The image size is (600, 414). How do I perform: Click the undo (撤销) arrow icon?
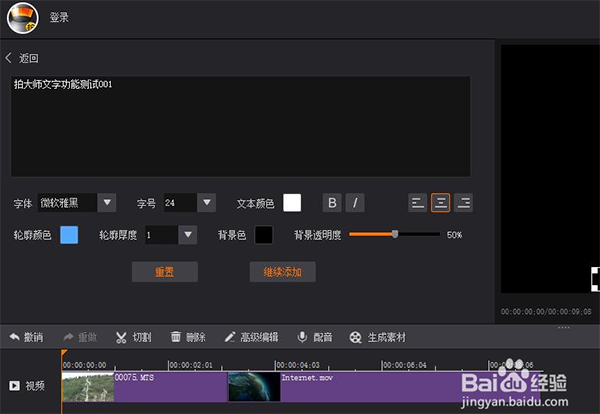[x=14, y=338]
